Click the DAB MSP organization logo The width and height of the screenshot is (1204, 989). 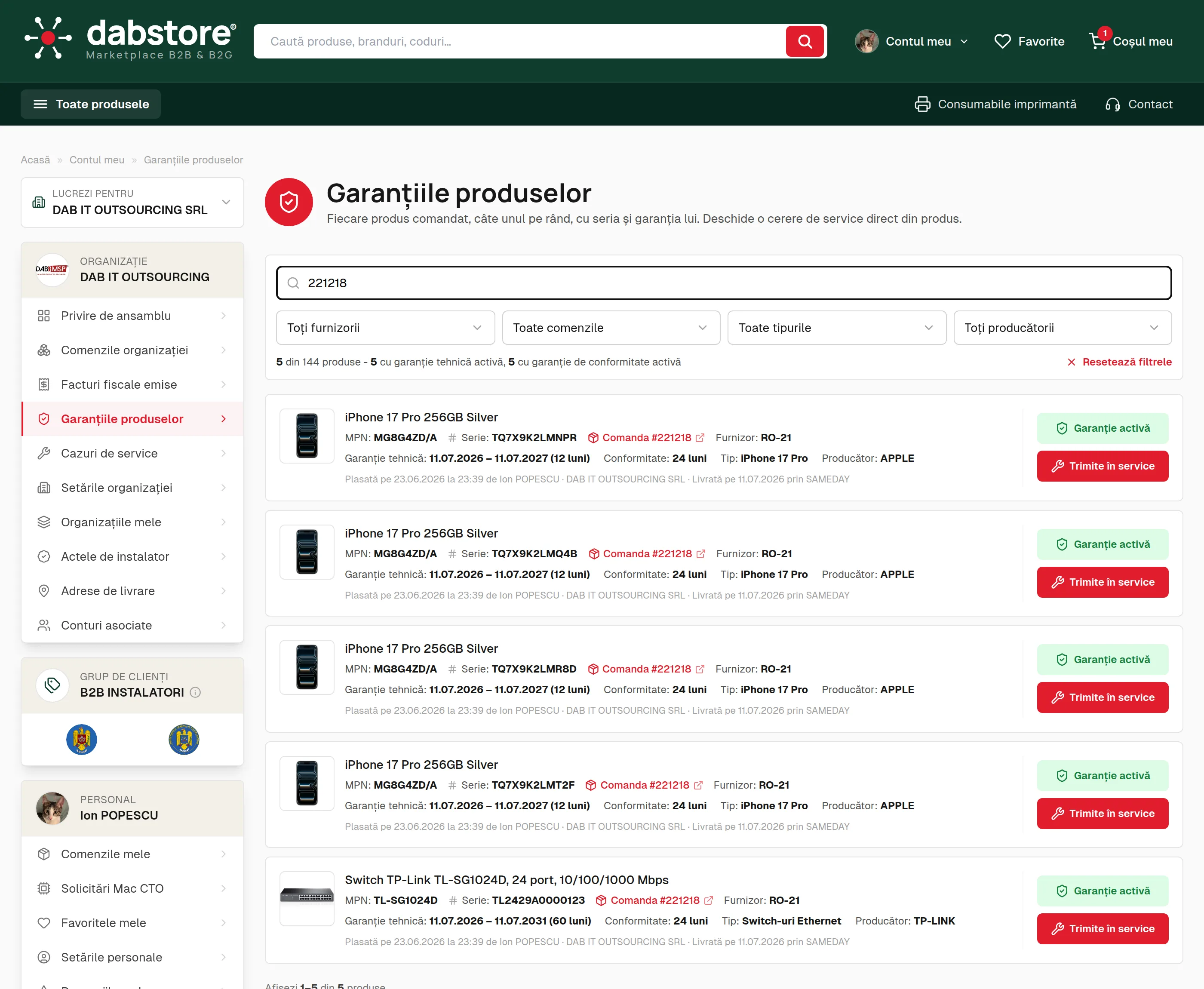(52, 270)
